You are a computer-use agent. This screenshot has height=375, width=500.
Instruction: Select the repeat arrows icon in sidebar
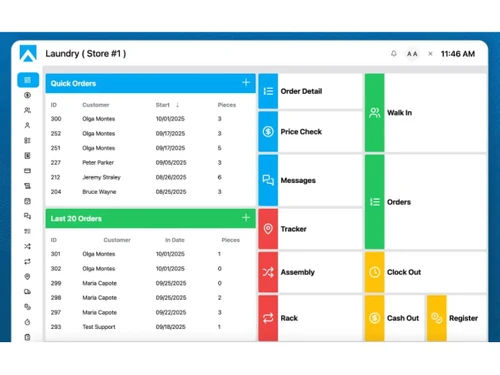pos(28,262)
